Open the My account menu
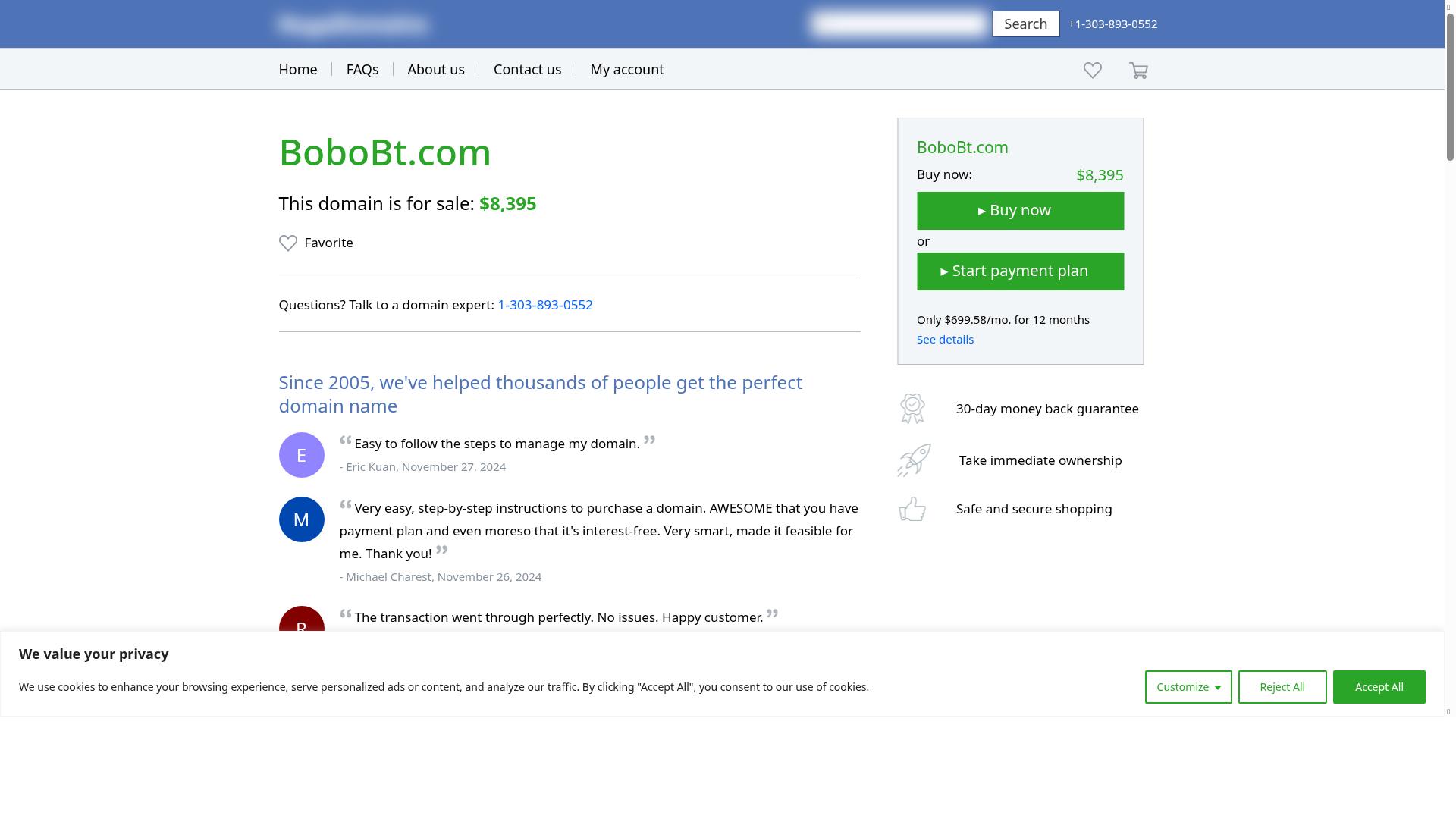 (x=626, y=69)
